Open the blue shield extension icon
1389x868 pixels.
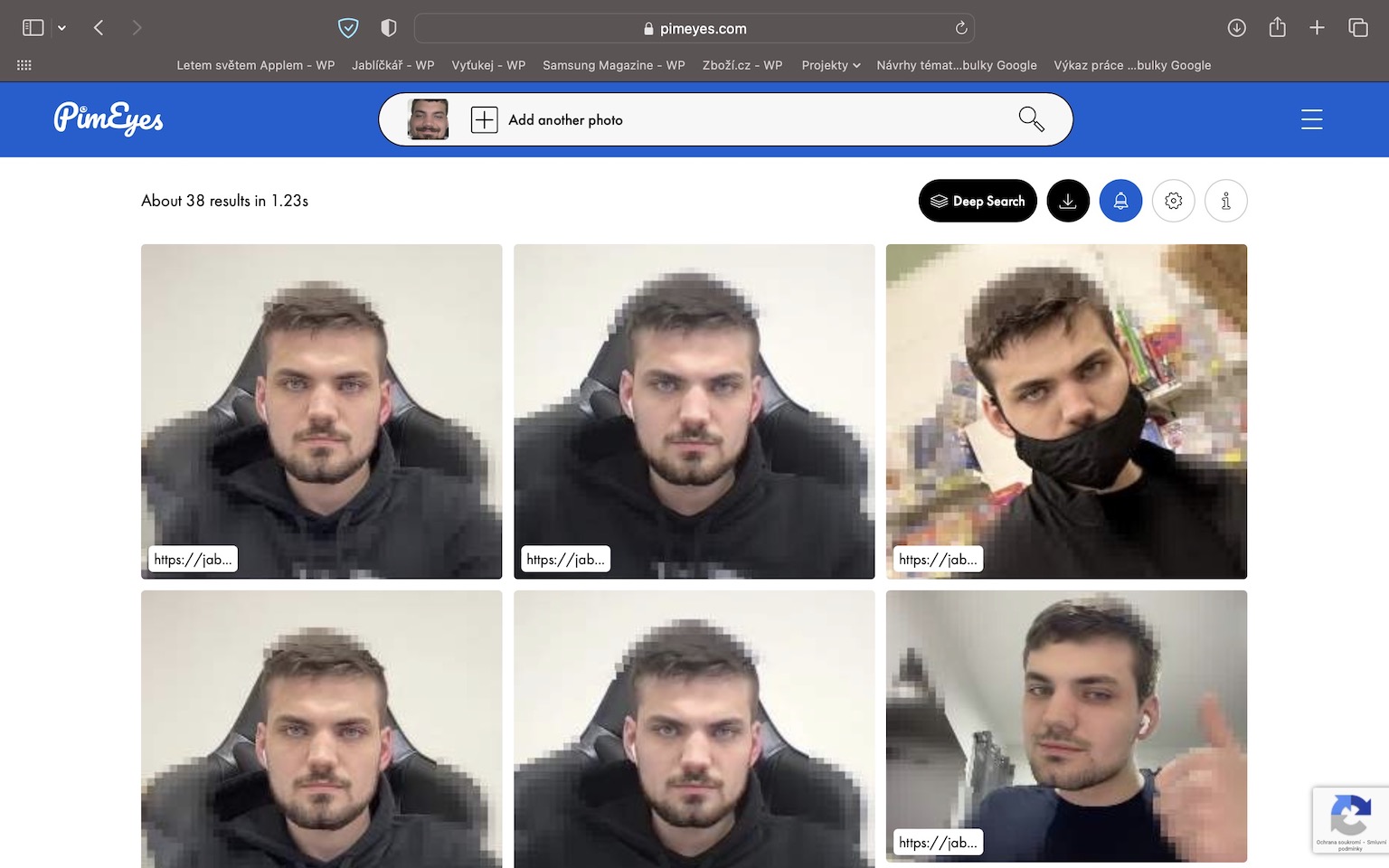[x=348, y=28]
